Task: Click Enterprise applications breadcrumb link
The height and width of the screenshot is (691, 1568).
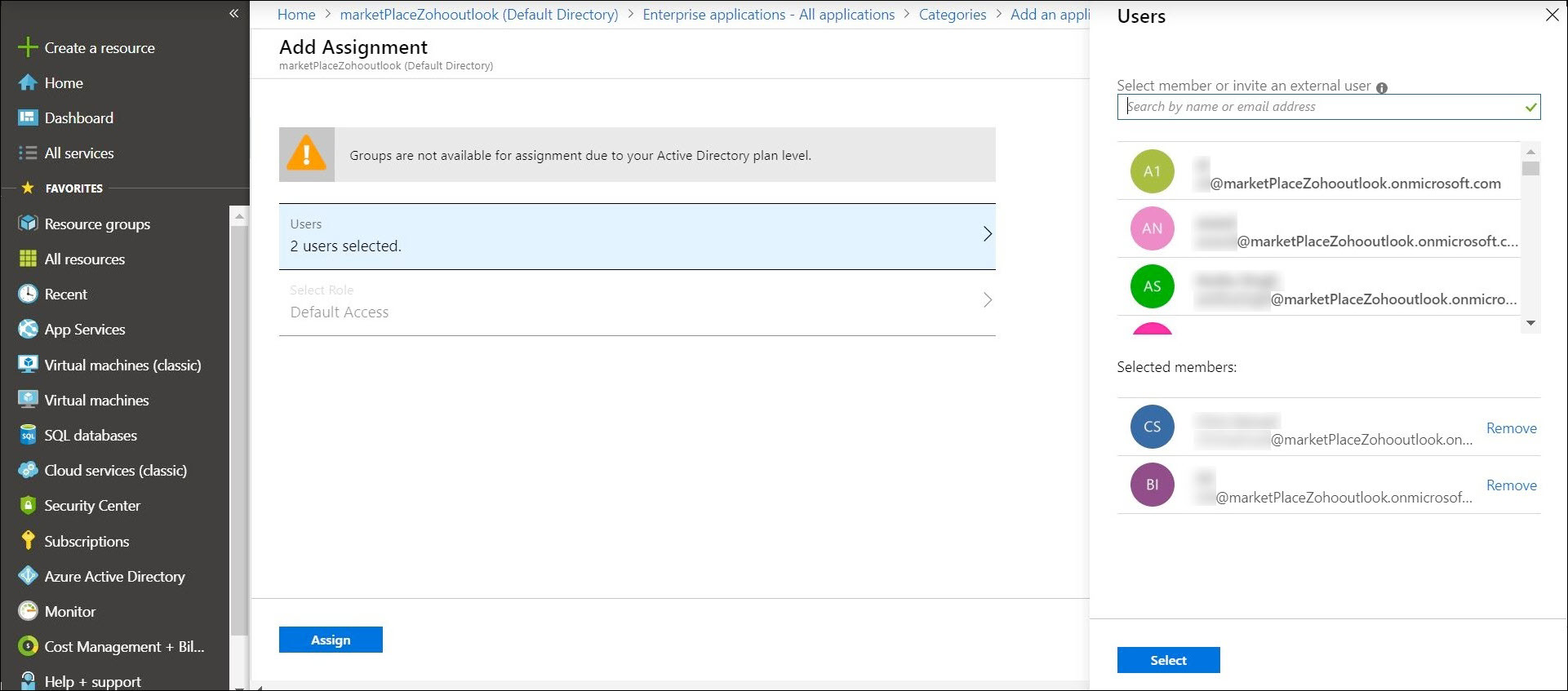Action: coord(768,15)
